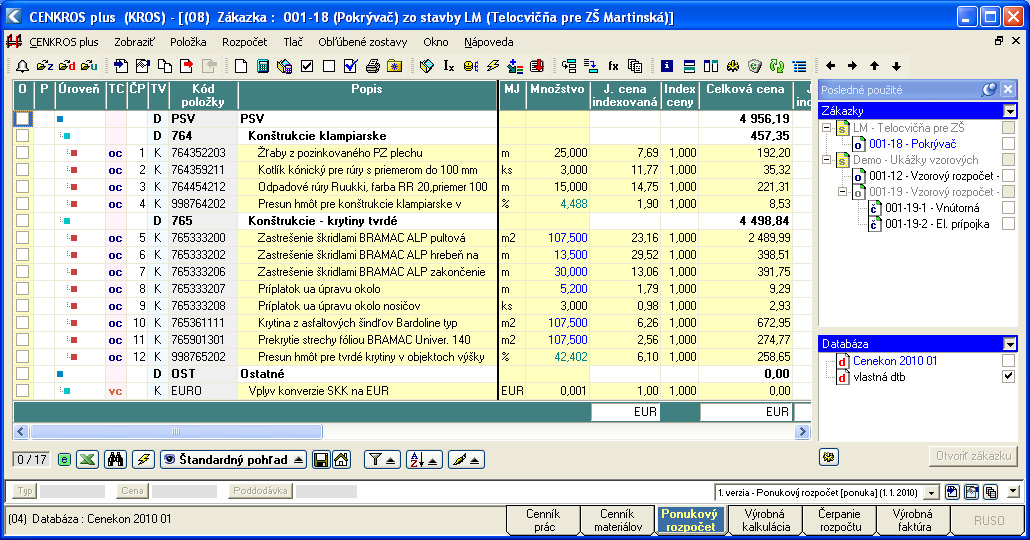The image size is (1030, 540).
Task: Open the paintbrush highlight dropdown
Action: [466, 459]
